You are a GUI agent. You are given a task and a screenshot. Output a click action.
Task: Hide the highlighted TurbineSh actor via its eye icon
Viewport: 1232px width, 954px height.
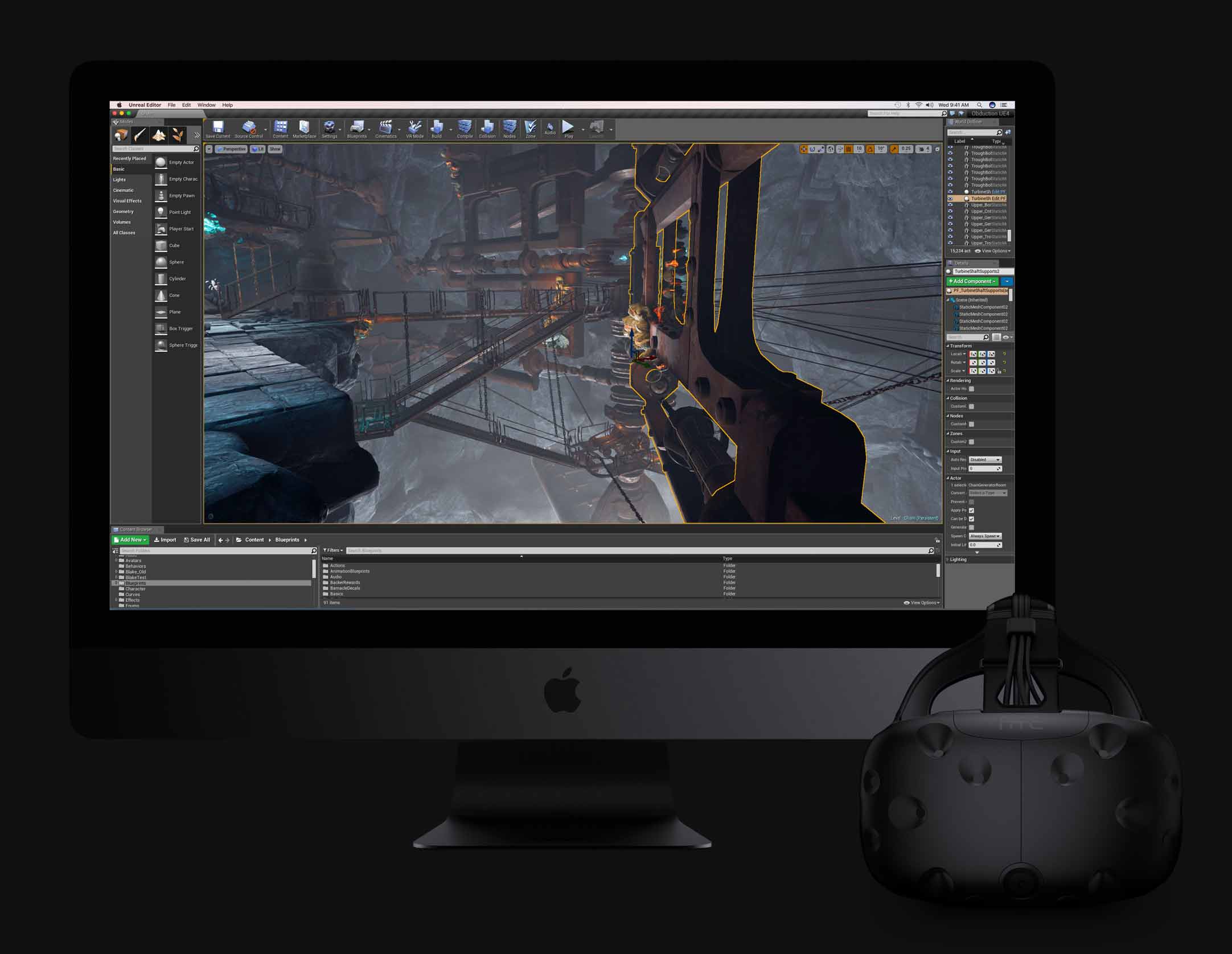click(x=950, y=199)
